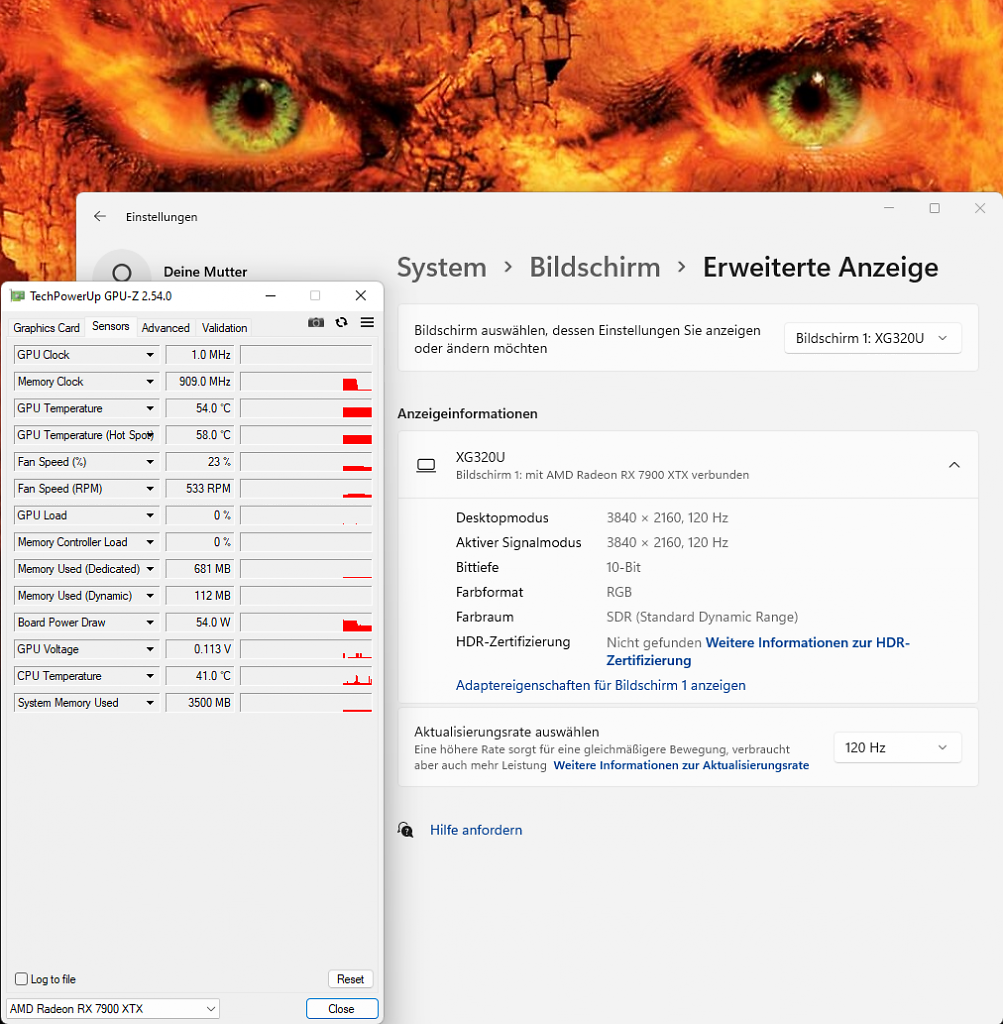Open the Fan Speed (RPM) dropdown
Viewport: 1003px width, 1024px height.
tap(150, 488)
